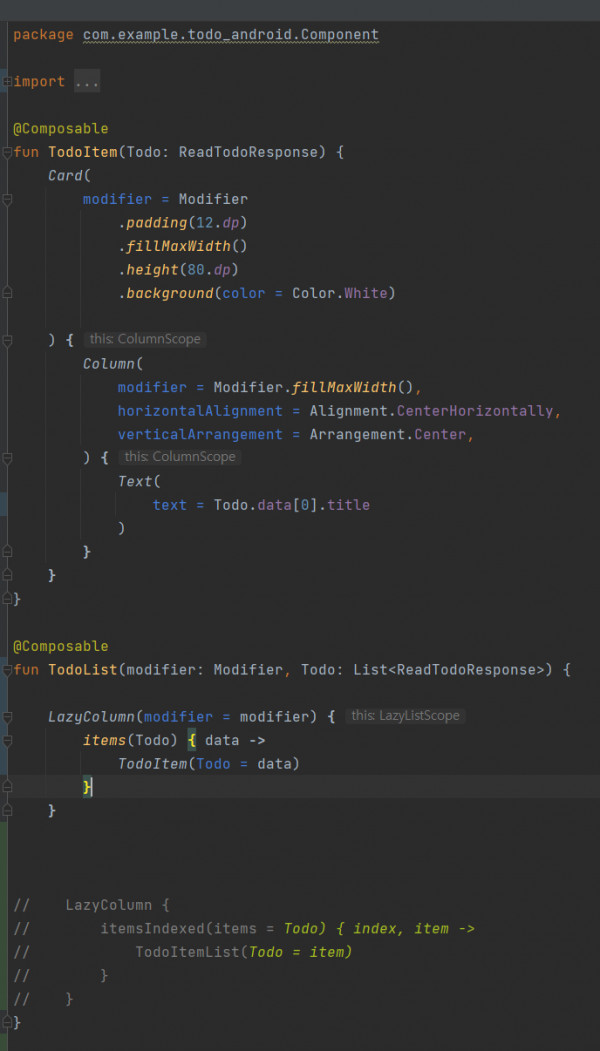Click Arrangement.Center value
Screen dimensions: 600x1051
387,434
